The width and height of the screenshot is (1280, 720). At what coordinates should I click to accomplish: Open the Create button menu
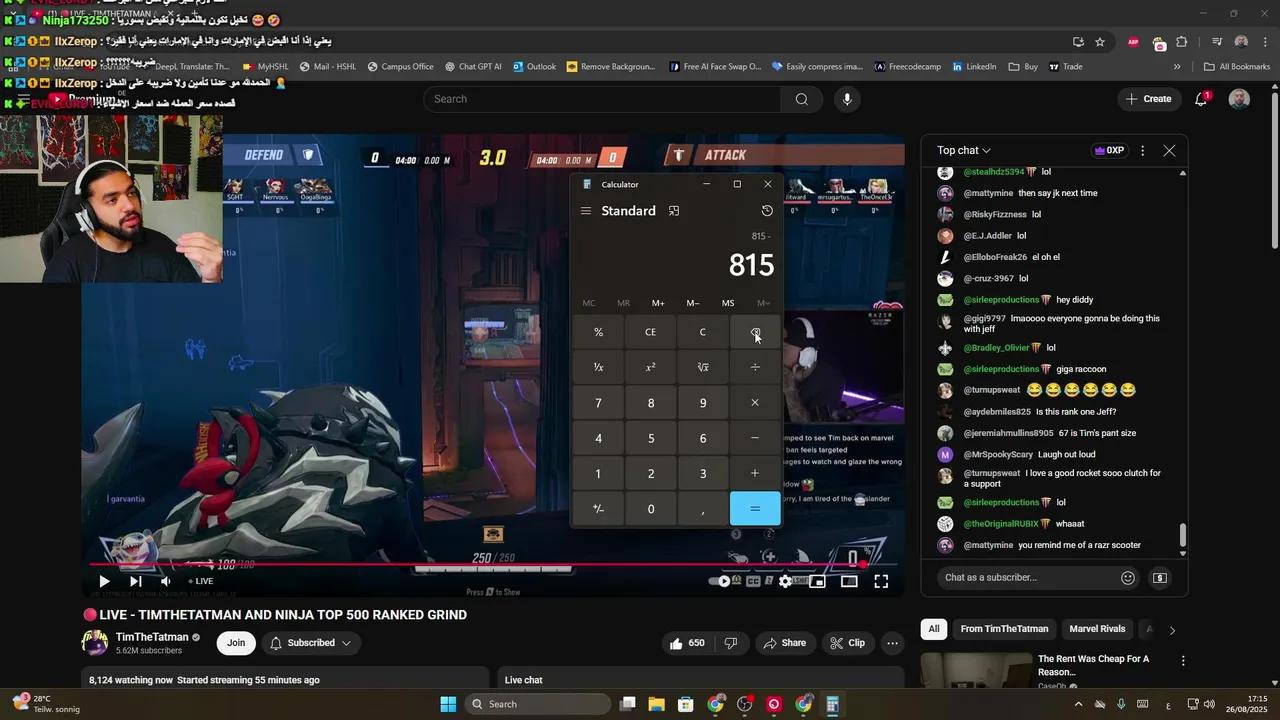[1148, 99]
